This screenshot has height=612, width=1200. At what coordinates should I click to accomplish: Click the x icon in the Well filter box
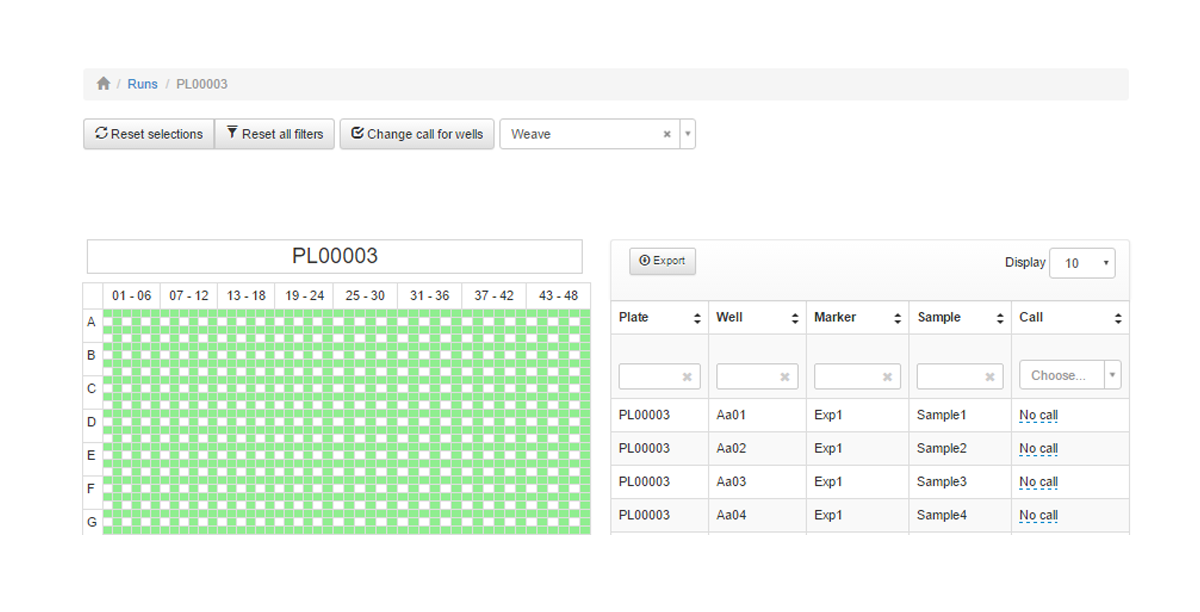[x=786, y=376]
